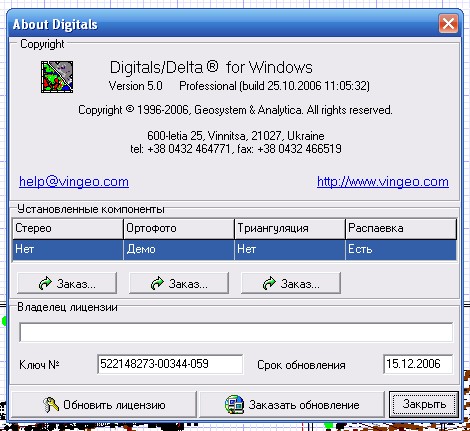Click the Digitals application logo icon
Screen dimensions: 470x431
pyautogui.click(x=57, y=77)
